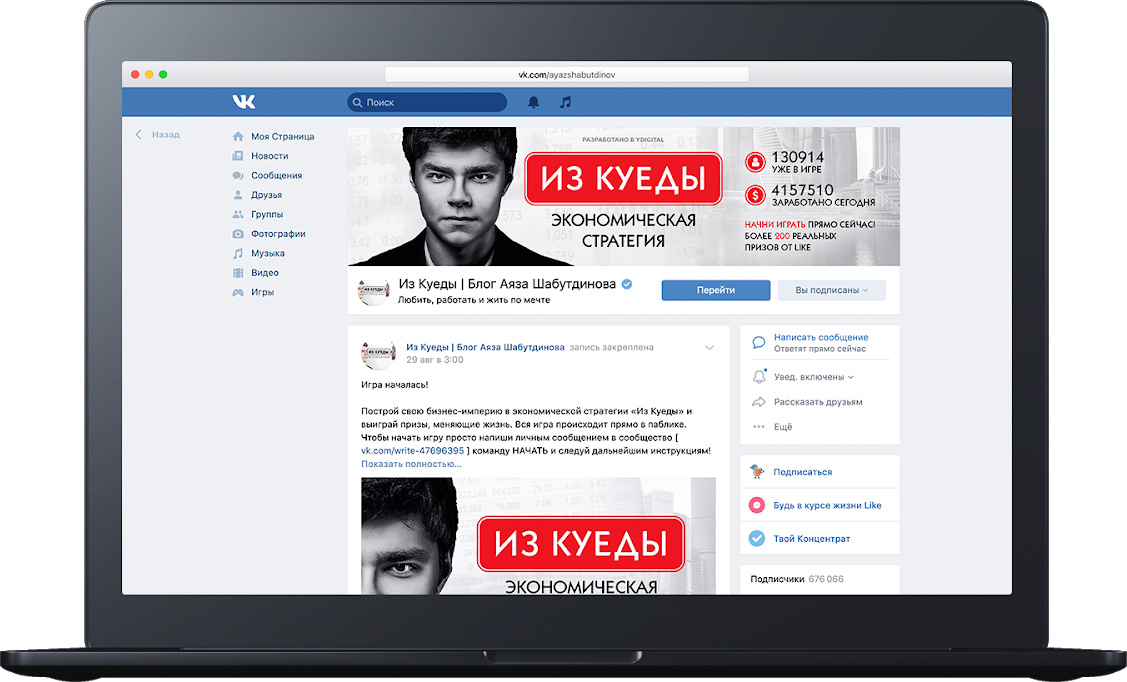Screen dimensions: 1127x682
Task: Click the community avatar beside the title
Action: point(374,290)
